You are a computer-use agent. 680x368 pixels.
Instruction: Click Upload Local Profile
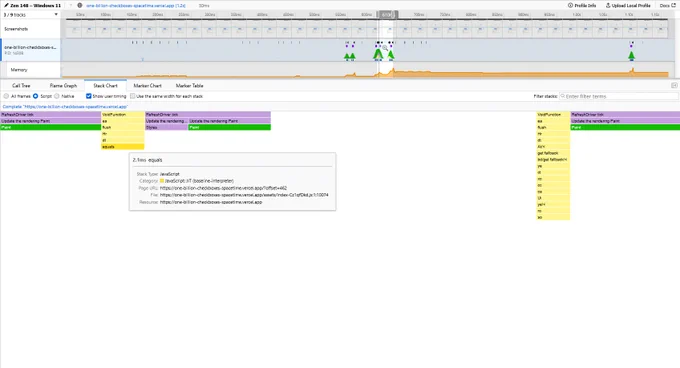[628, 6]
